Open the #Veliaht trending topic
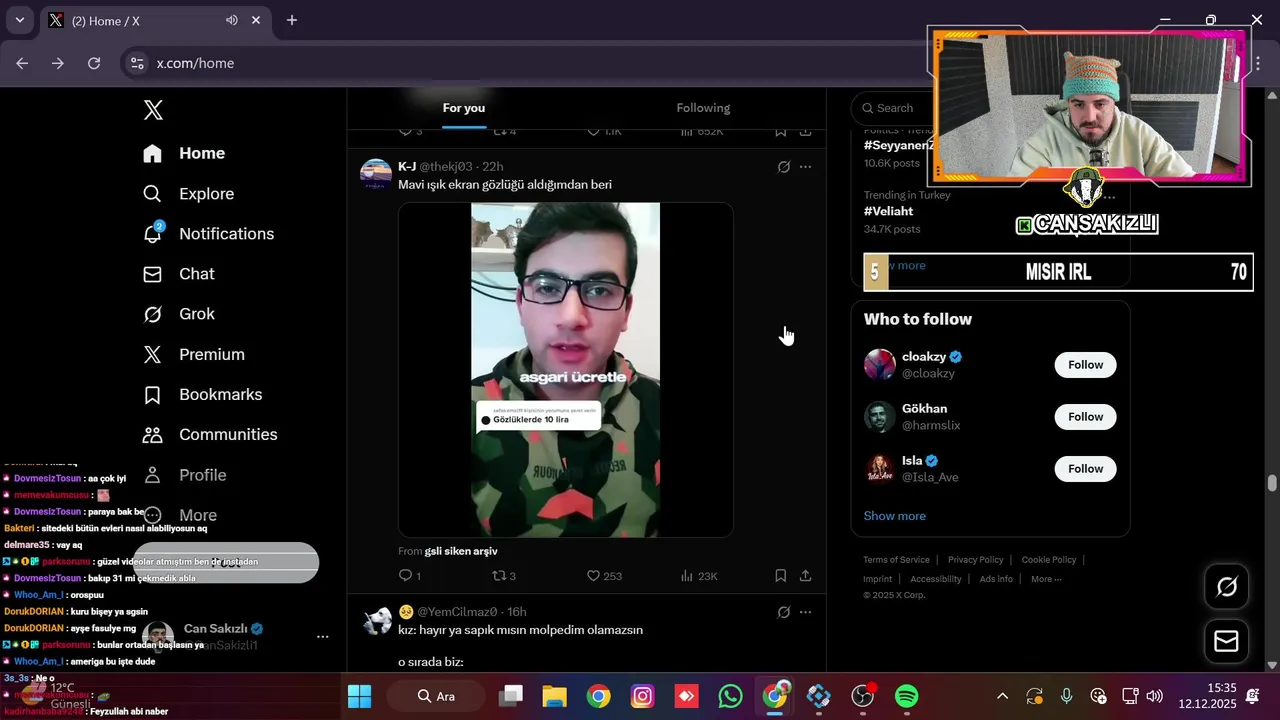The width and height of the screenshot is (1280, 720). [888, 212]
